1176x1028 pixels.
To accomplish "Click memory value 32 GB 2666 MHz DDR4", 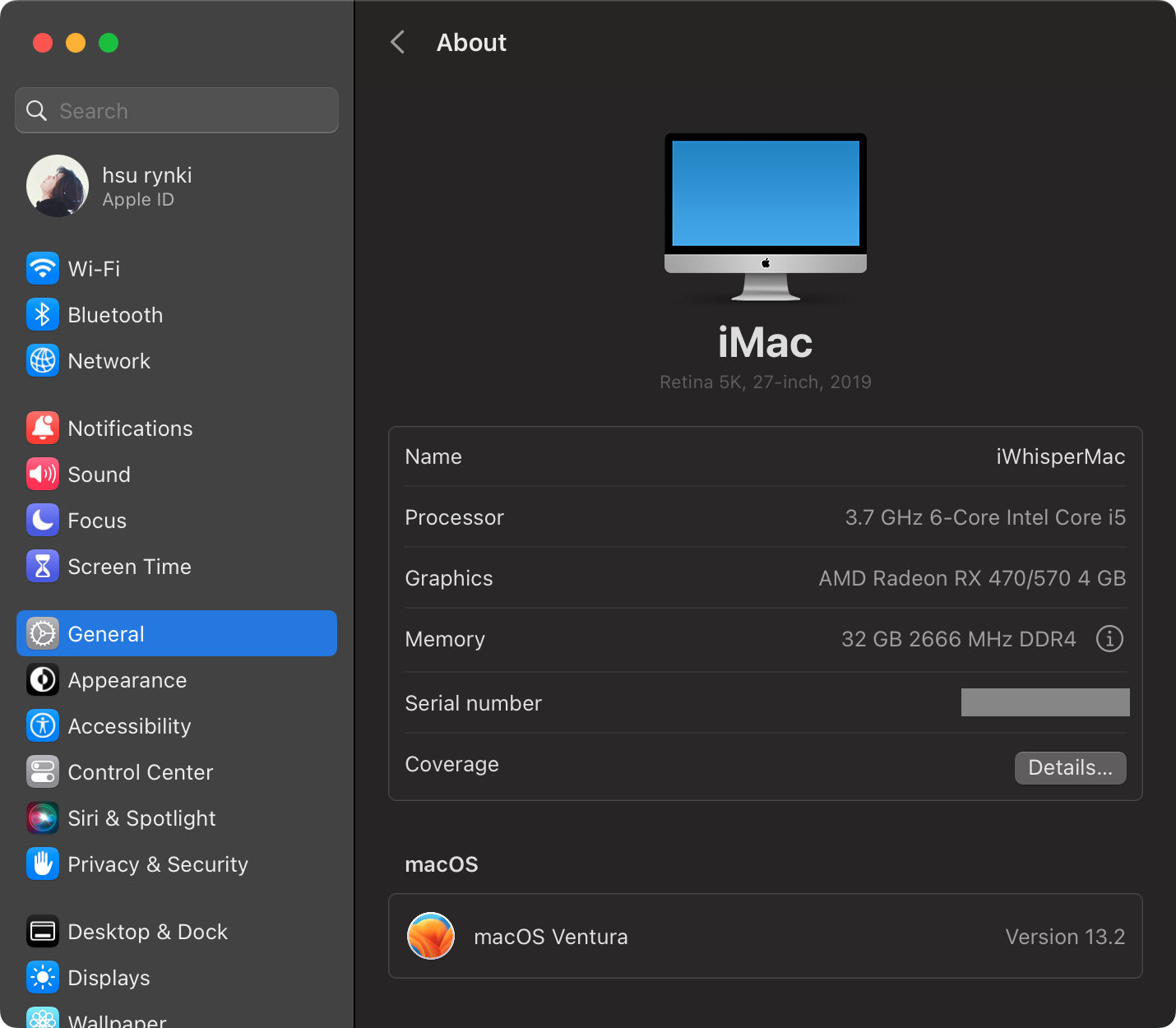I will [x=958, y=639].
